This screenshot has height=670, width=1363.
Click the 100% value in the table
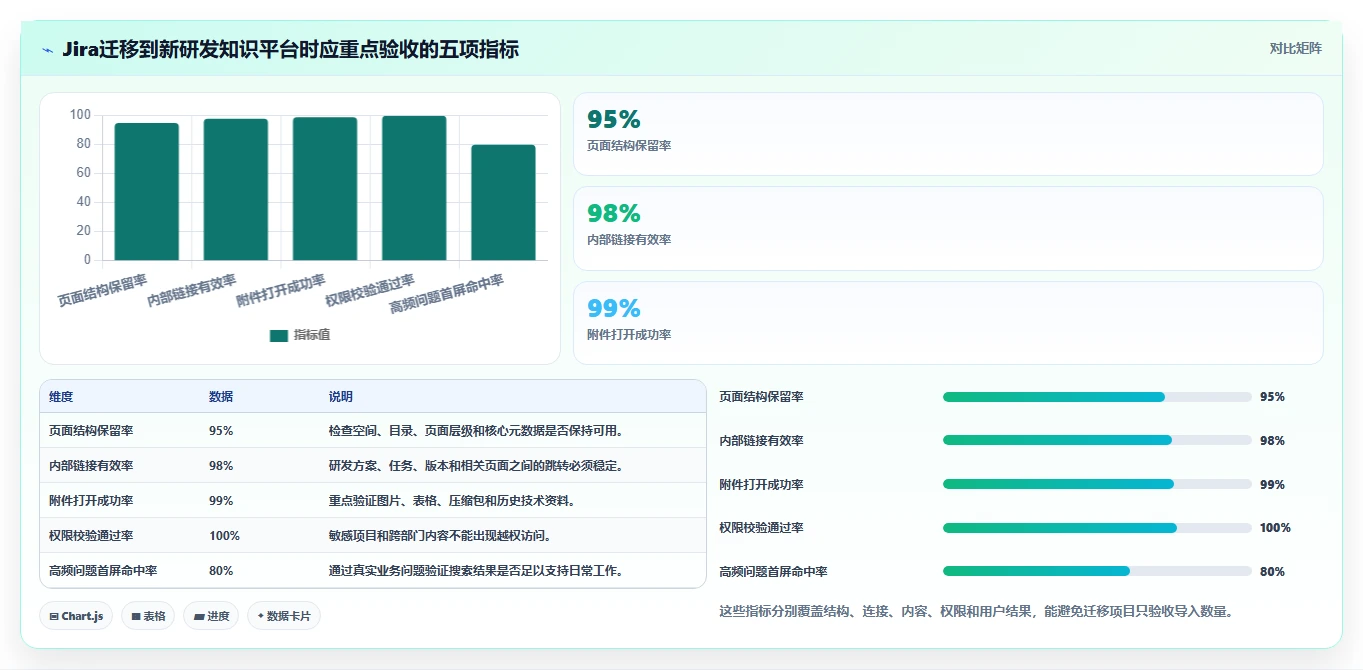click(x=224, y=536)
